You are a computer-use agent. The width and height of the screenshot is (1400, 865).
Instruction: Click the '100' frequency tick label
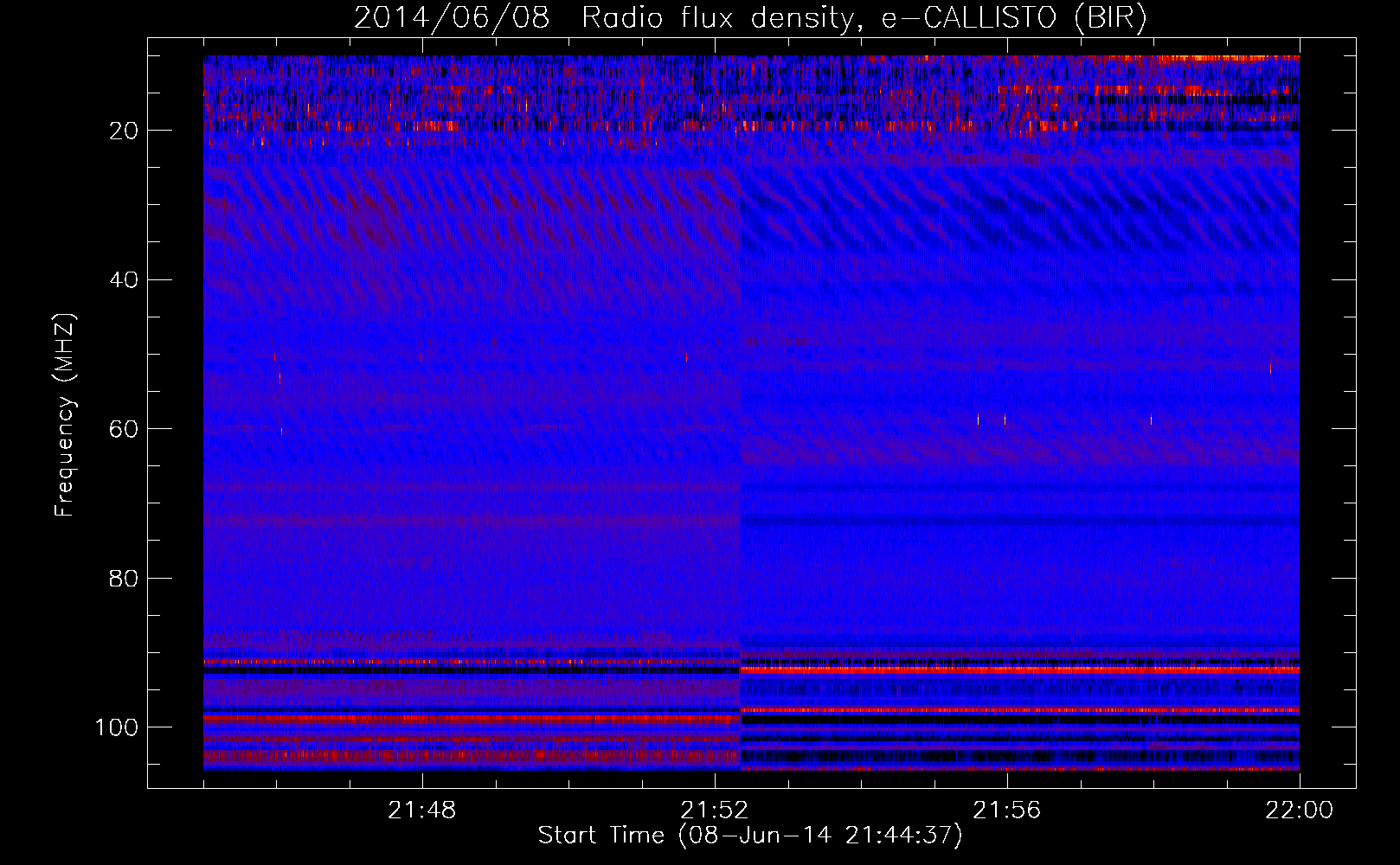[116, 727]
